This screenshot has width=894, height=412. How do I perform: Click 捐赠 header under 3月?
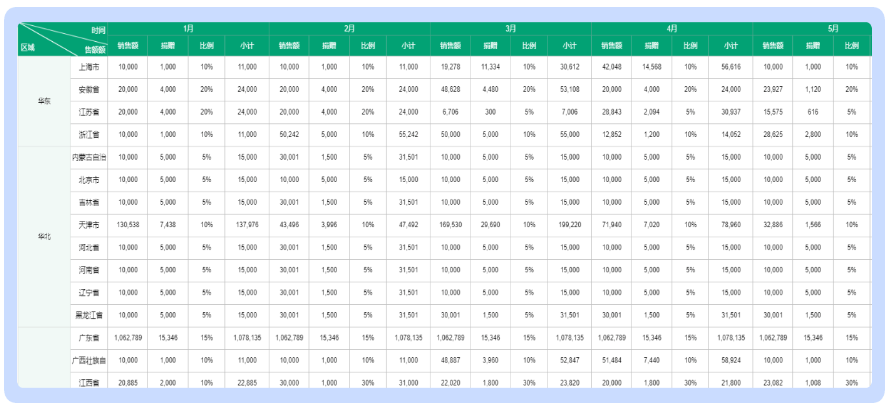click(490, 45)
